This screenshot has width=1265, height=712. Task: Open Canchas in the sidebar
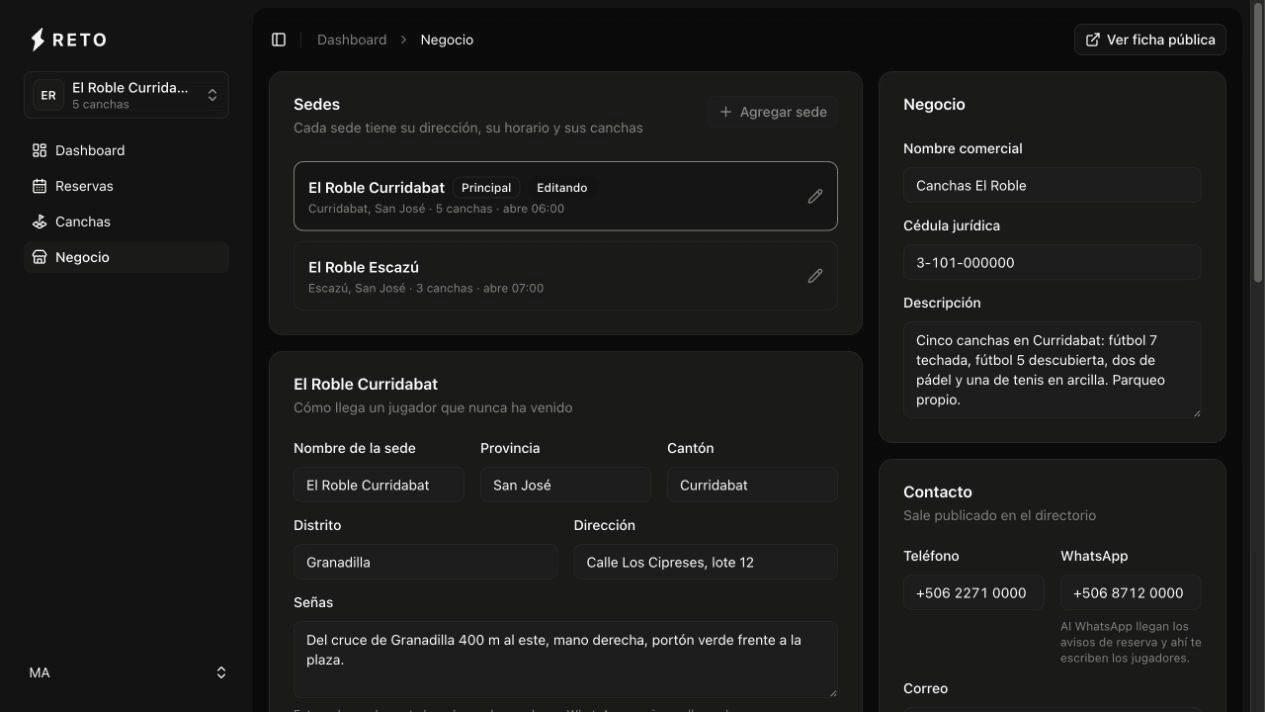[x=126, y=222]
